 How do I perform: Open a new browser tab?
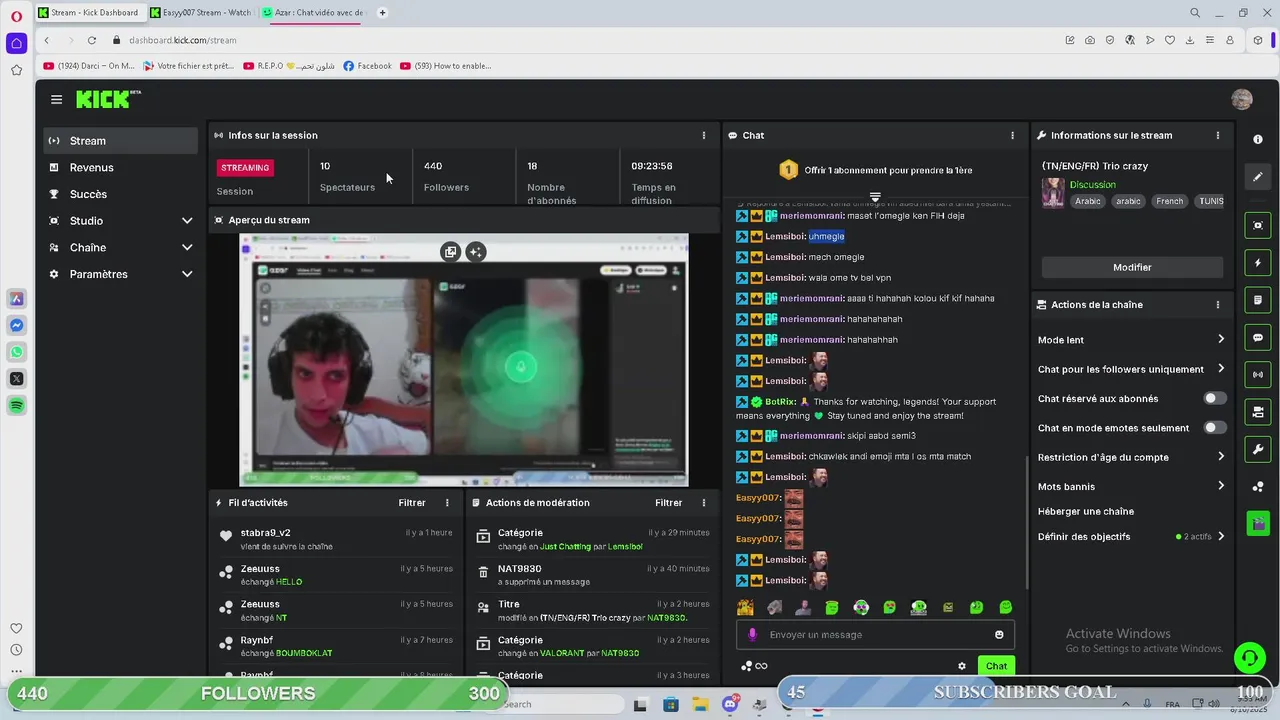(x=382, y=13)
